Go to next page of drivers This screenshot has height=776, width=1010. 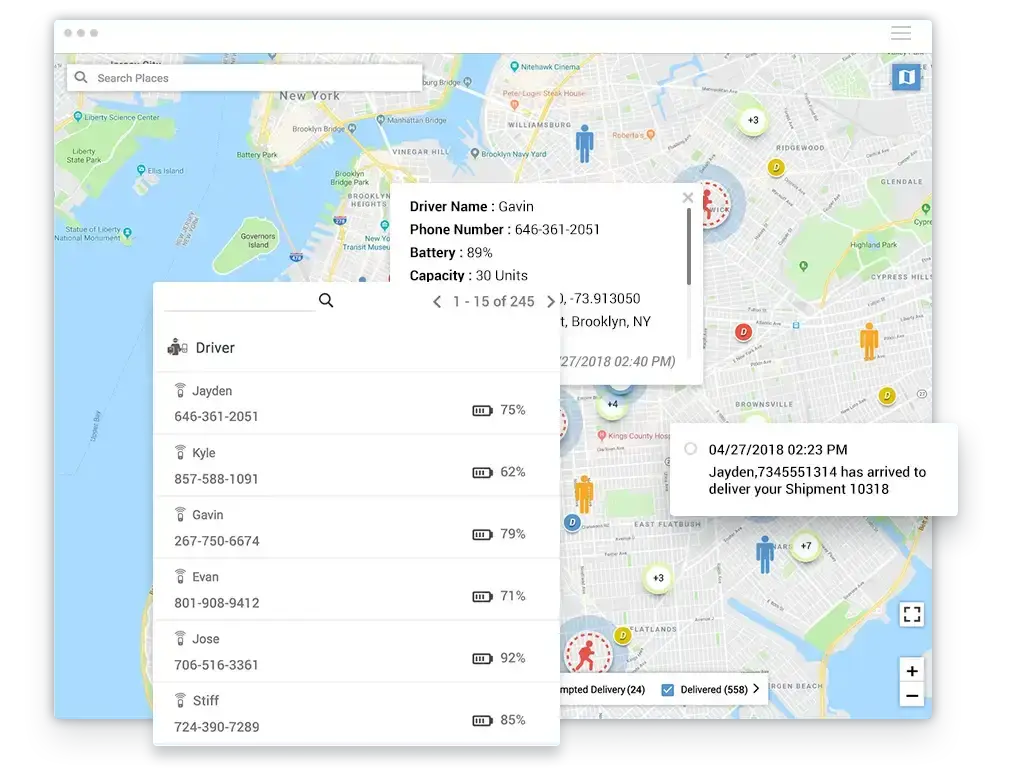(550, 301)
